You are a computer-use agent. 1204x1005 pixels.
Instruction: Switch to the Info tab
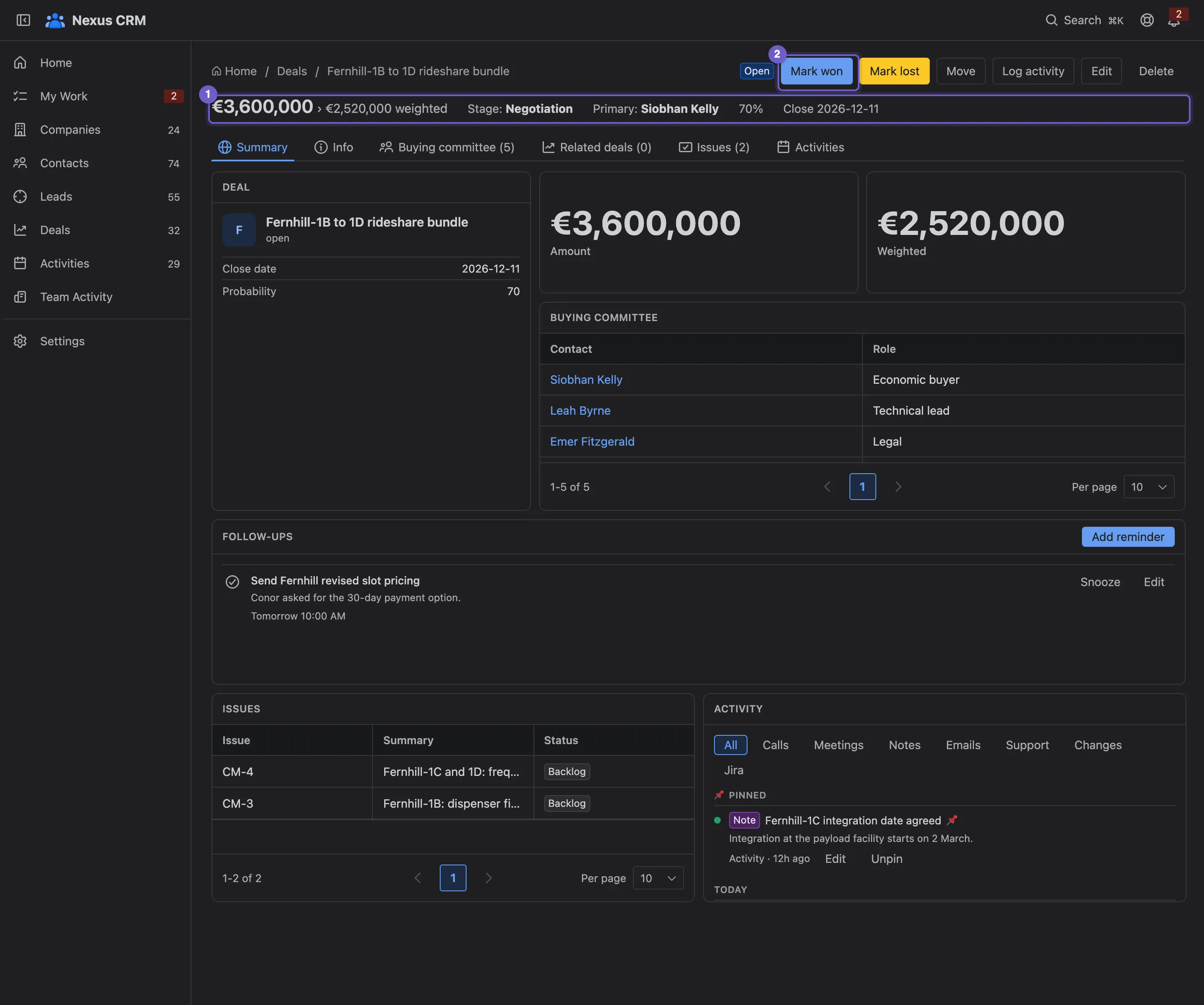coord(334,147)
